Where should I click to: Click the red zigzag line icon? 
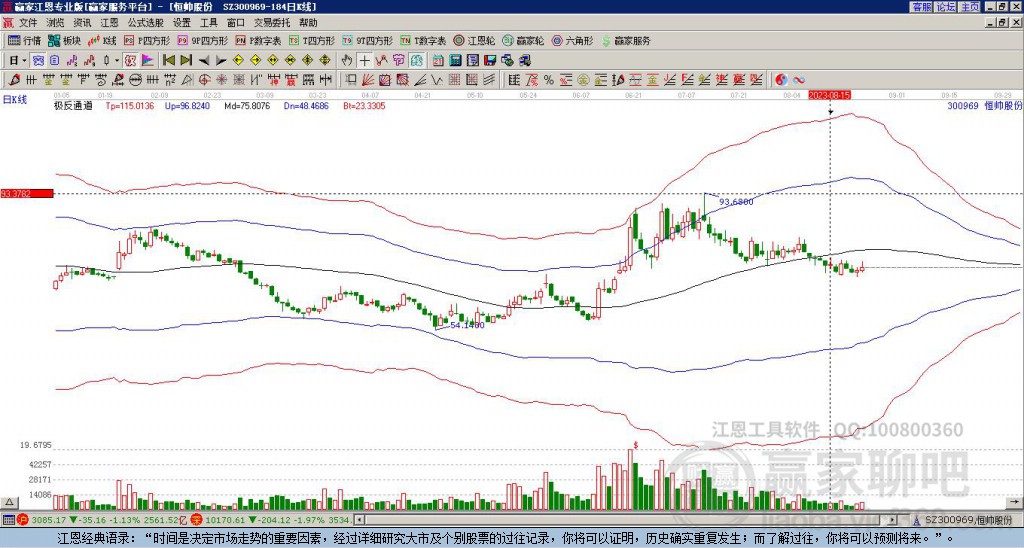tap(382, 60)
